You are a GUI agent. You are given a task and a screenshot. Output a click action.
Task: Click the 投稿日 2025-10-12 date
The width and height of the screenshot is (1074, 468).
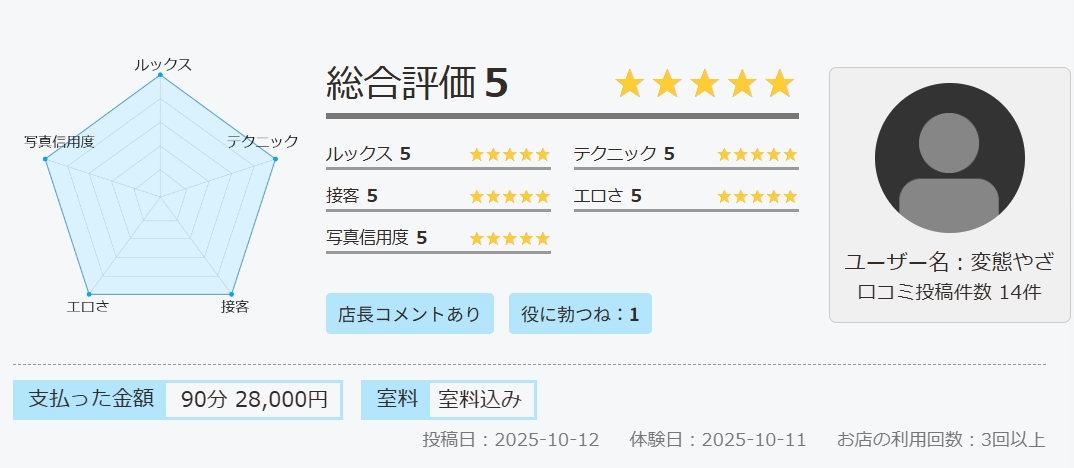(510, 440)
